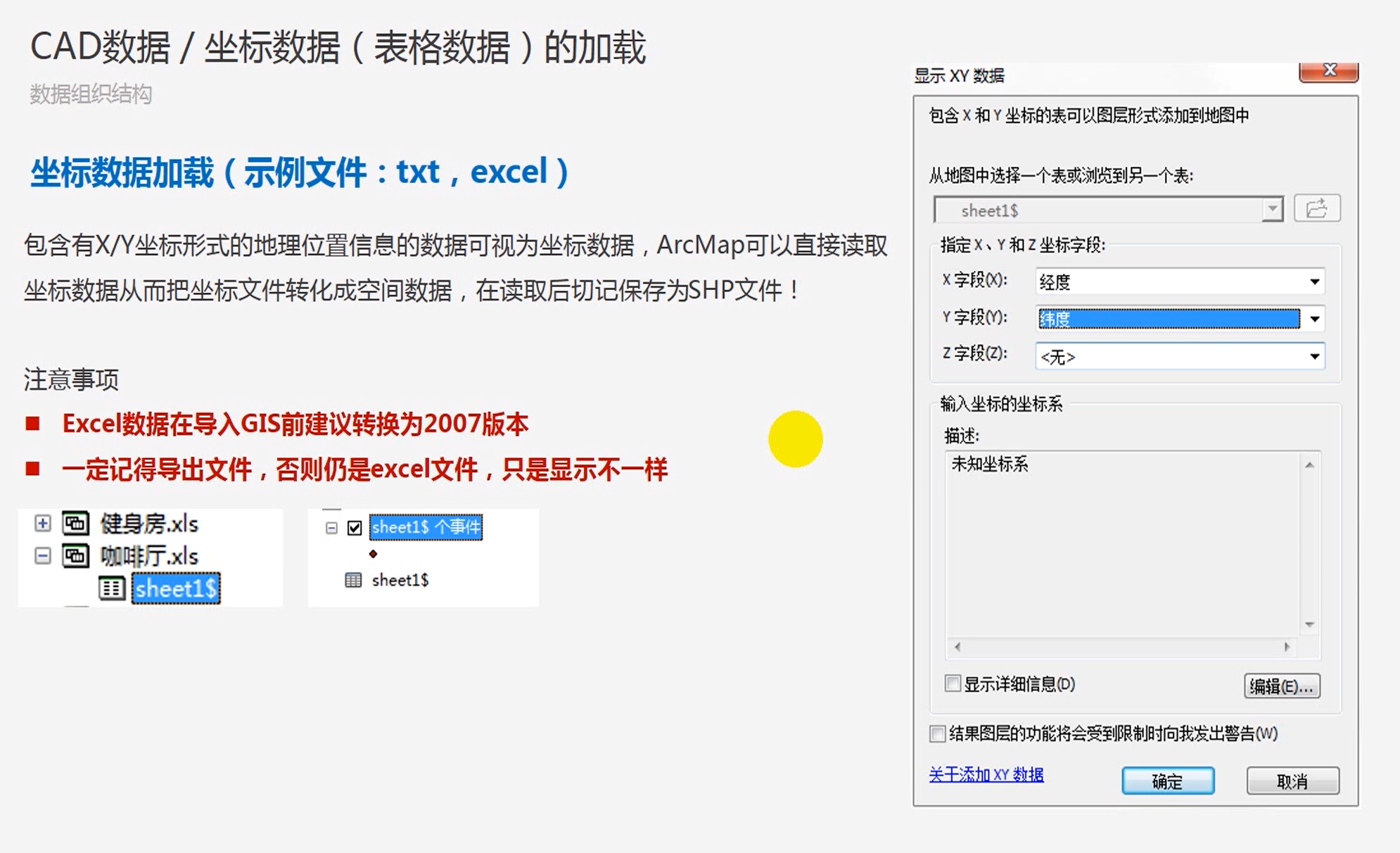Click the point symbol under sheet1$ 个事件
Image resolution: width=1400 pixels, height=853 pixels.
click(x=373, y=554)
